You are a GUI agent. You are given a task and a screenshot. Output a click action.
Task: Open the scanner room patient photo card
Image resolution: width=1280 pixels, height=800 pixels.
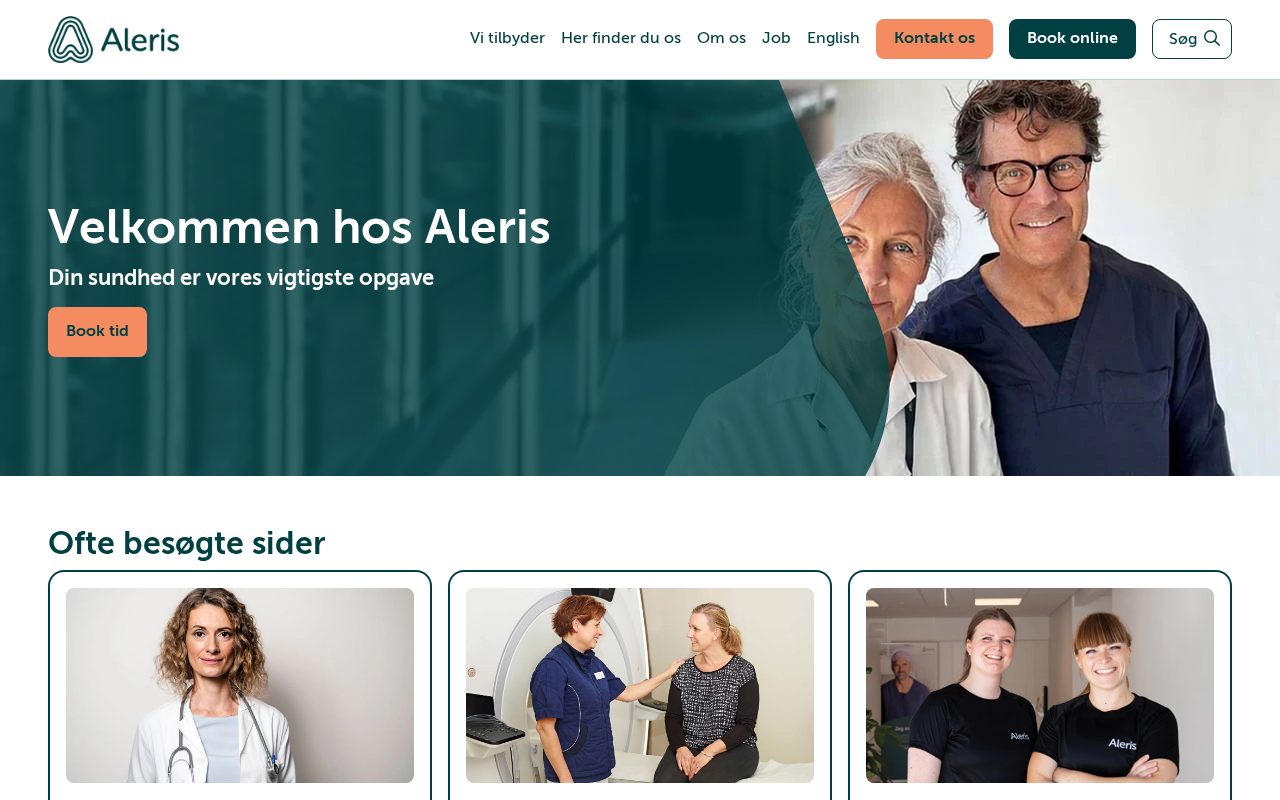pyautogui.click(x=640, y=685)
